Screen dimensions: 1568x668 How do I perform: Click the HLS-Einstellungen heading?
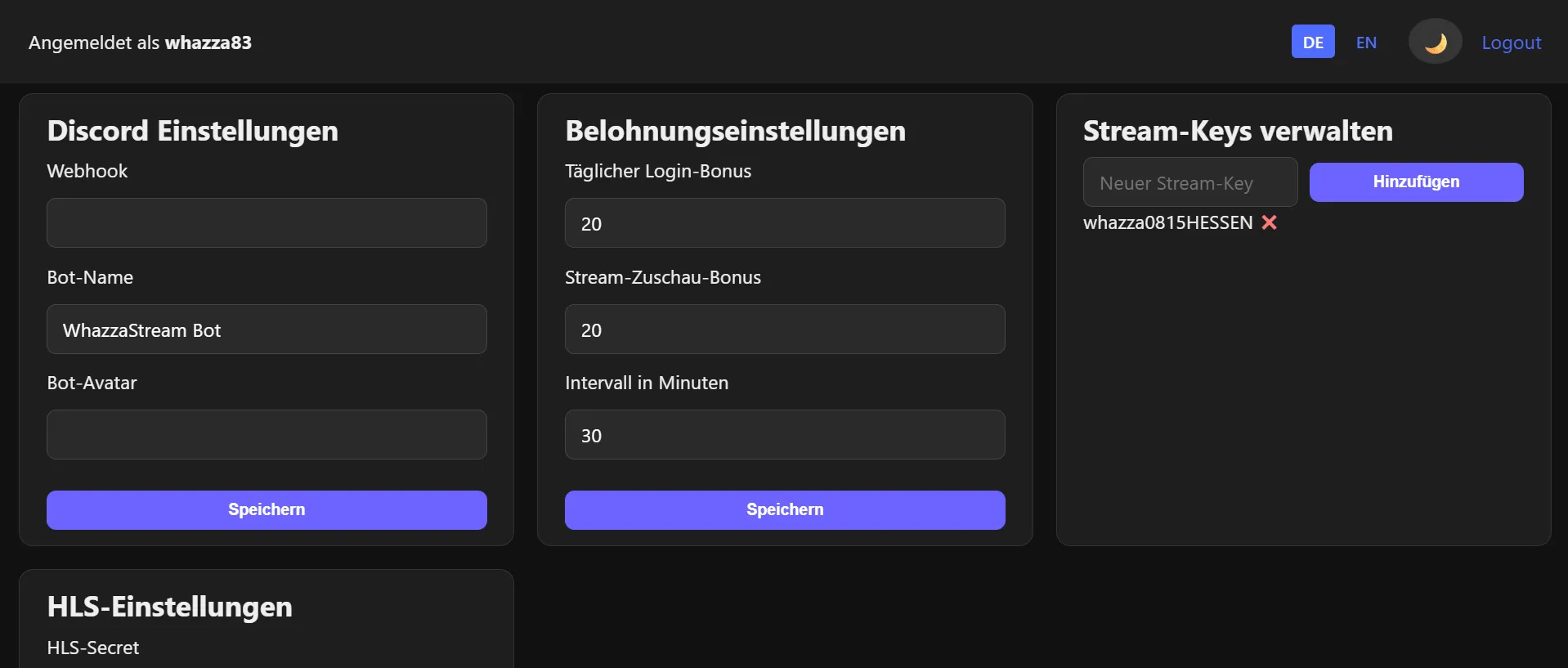170,607
